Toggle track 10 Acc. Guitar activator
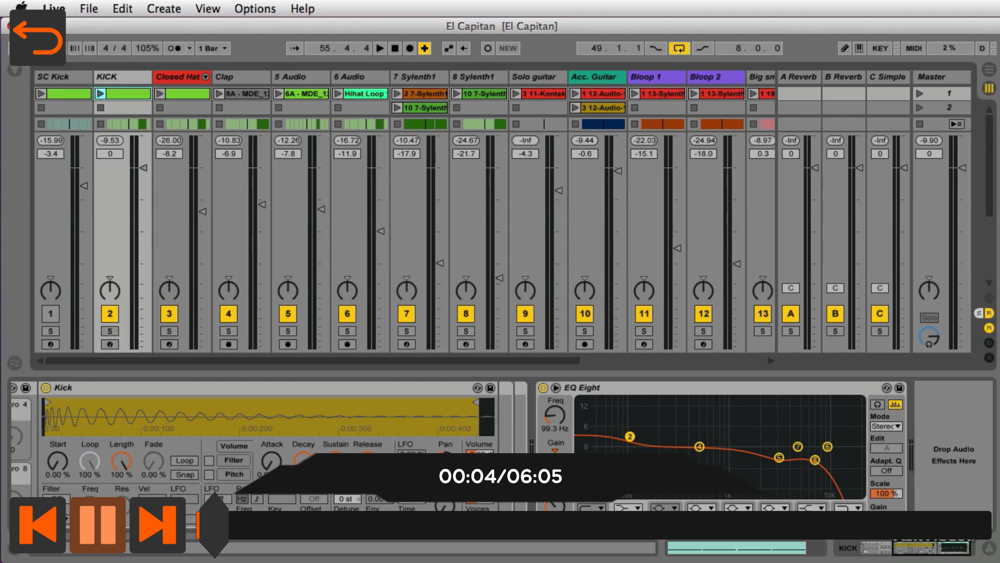The height and width of the screenshot is (563, 1000). coord(584,314)
